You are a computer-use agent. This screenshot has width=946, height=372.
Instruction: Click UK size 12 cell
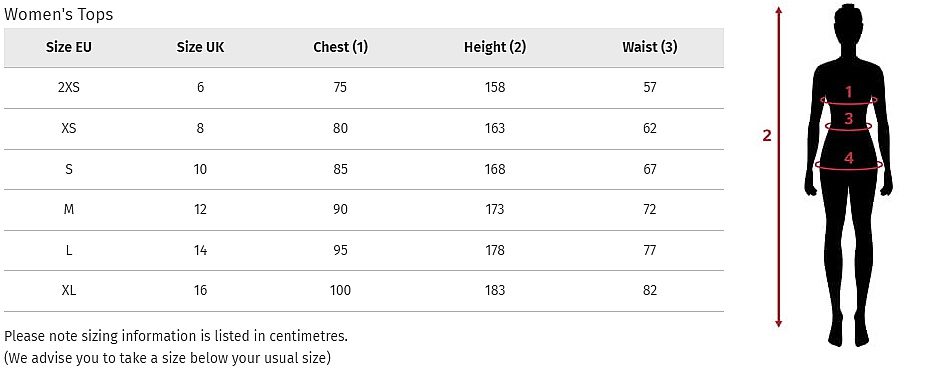pos(200,210)
